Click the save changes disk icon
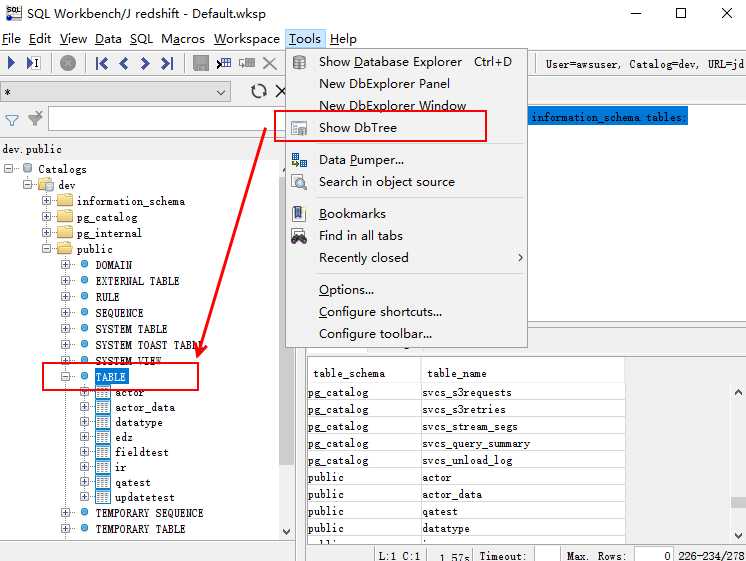This screenshot has width=746, height=561. click(x=201, y=63)
